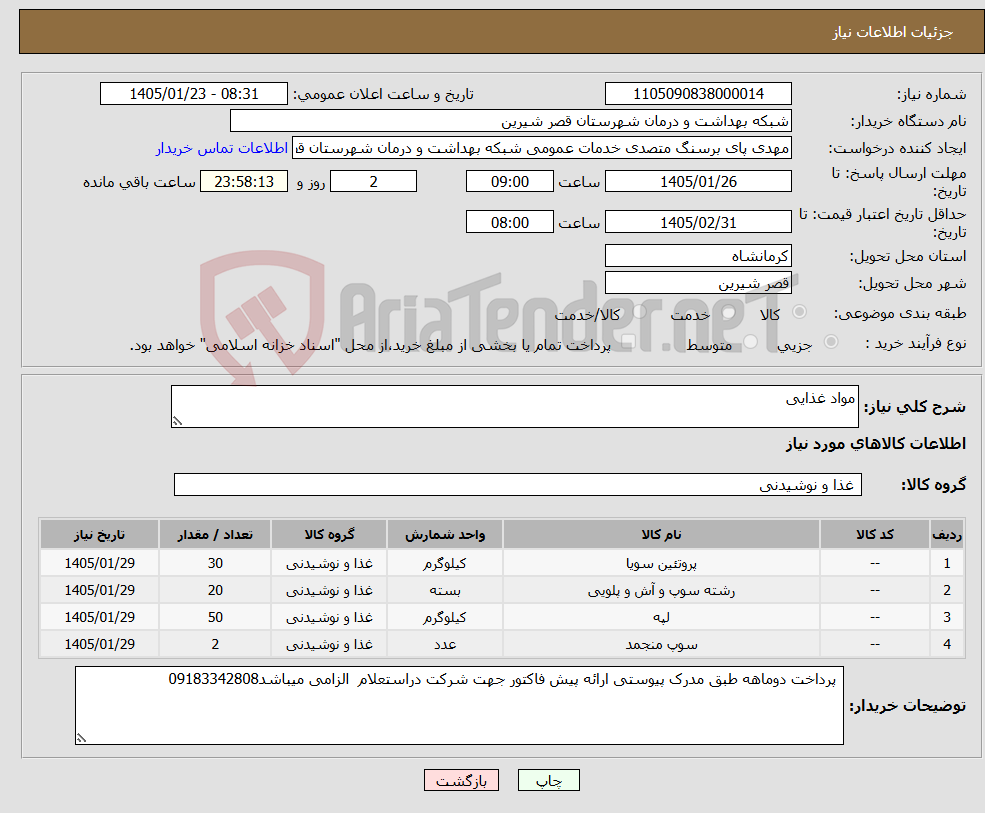Click the تاریخ نیاز column header

(99, 535)
